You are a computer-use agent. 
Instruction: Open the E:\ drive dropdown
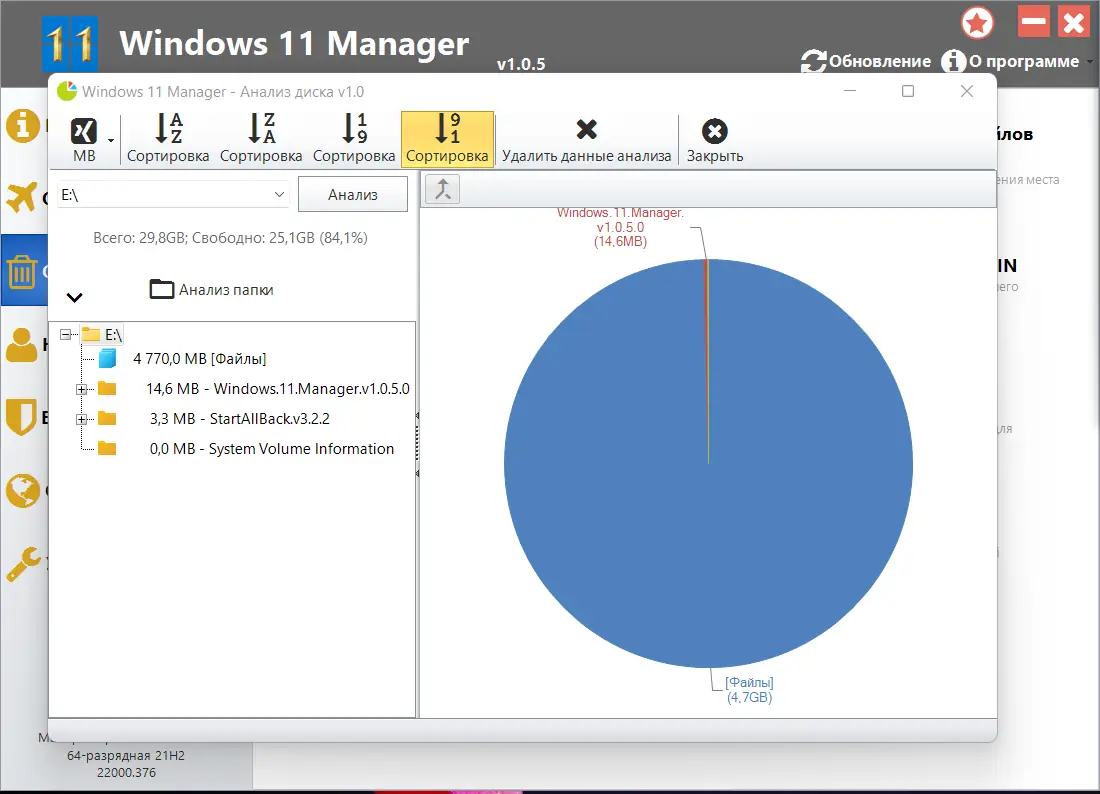click(173, 194)
